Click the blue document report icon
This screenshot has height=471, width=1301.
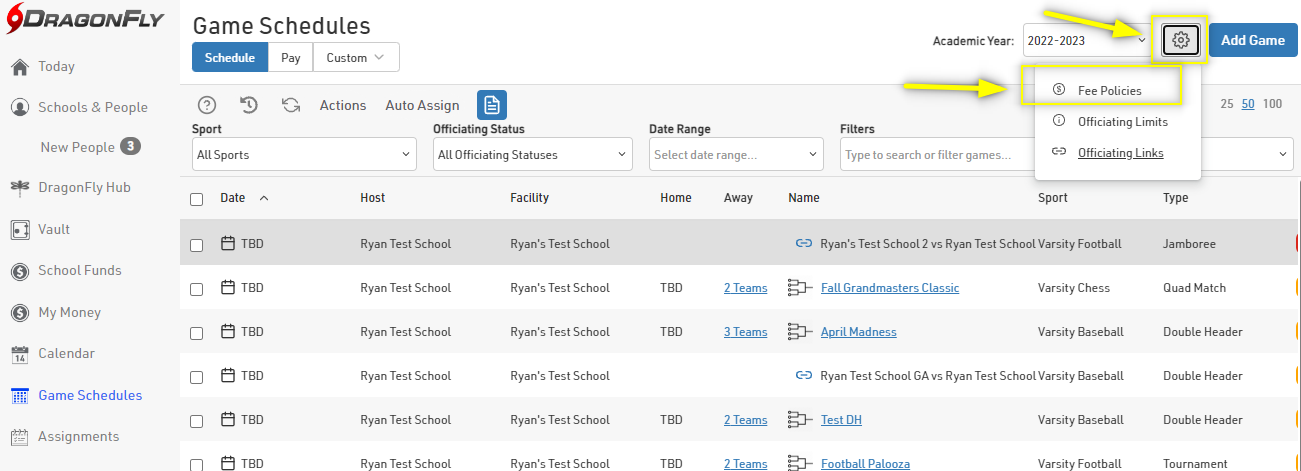(x=492, y=105)
